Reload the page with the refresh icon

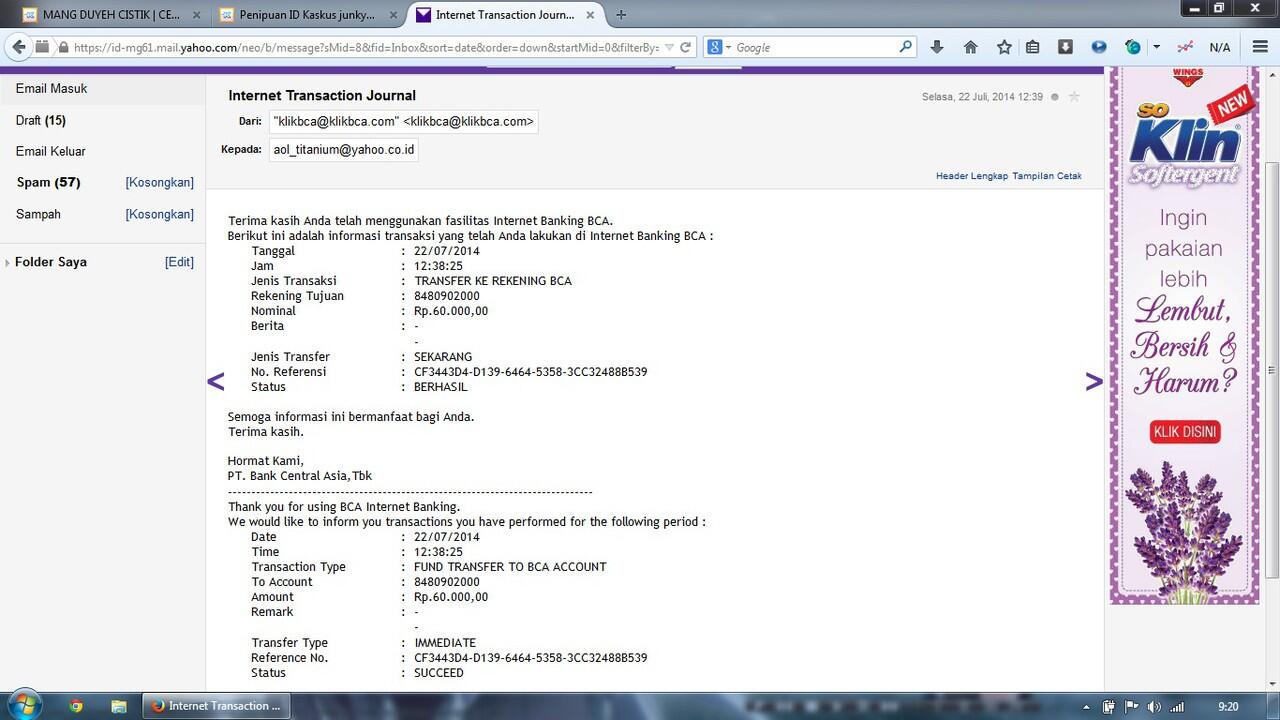pos(685,47)
